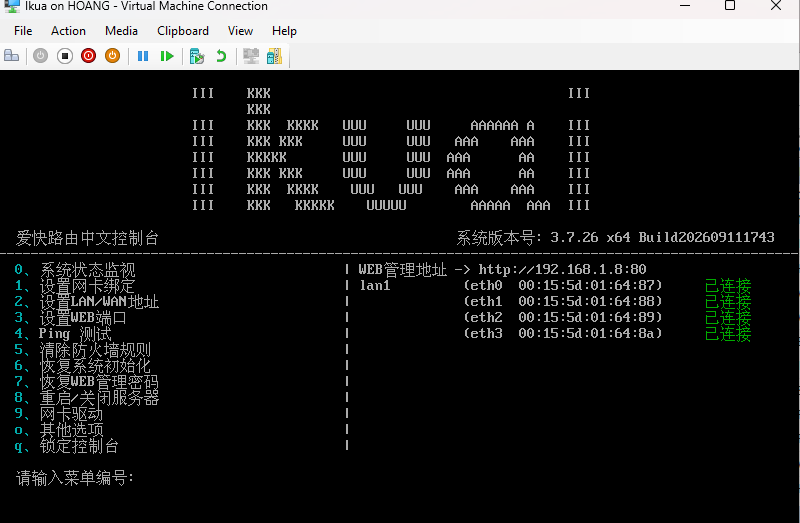Open the Clipboard menu
This screenshot has height=523, width=800.
183,31
